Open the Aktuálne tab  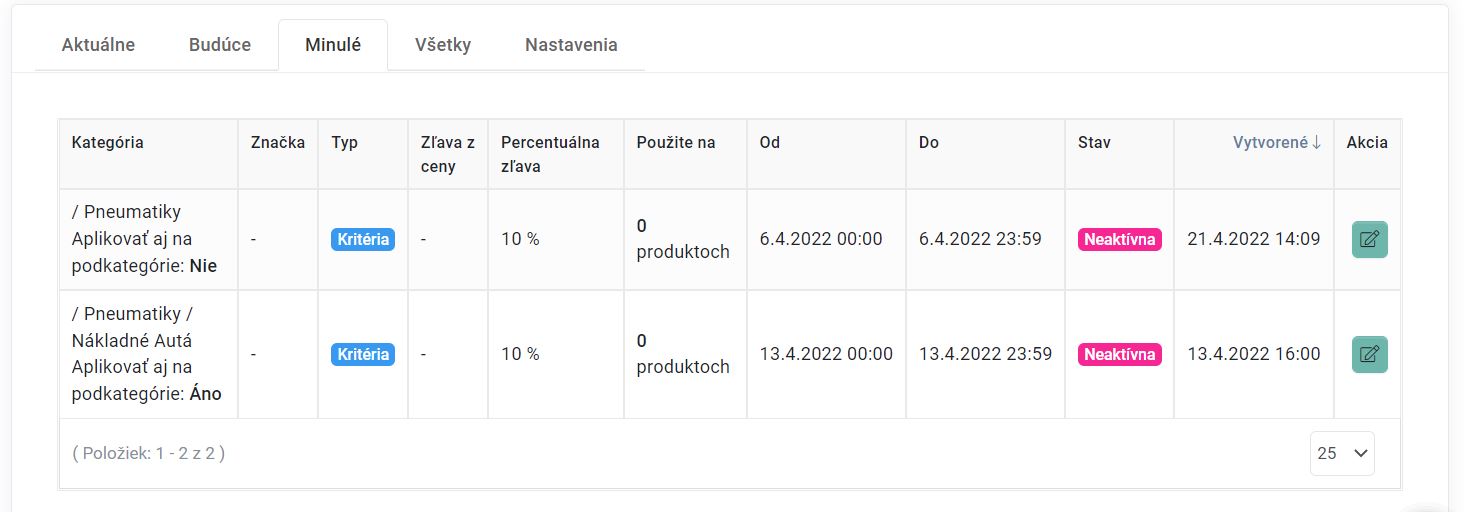pyautogui.click(x=98, y=45)
